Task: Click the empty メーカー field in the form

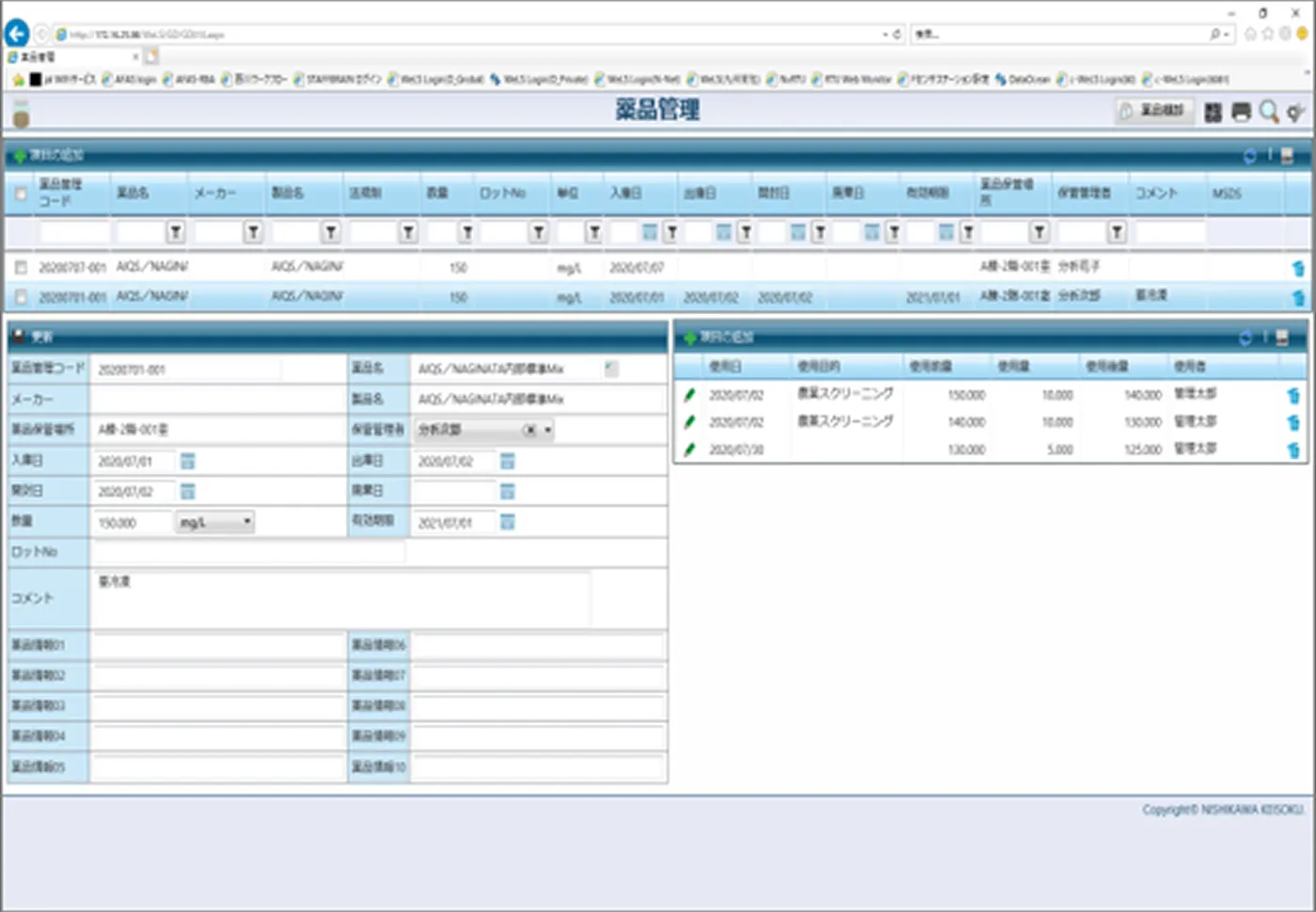Action: (x=218, y=400)
